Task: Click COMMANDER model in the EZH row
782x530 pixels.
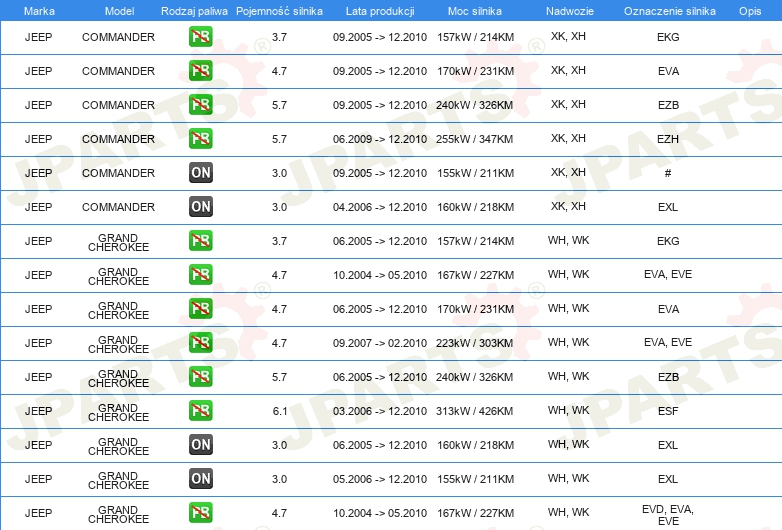Action: (118, 139)
